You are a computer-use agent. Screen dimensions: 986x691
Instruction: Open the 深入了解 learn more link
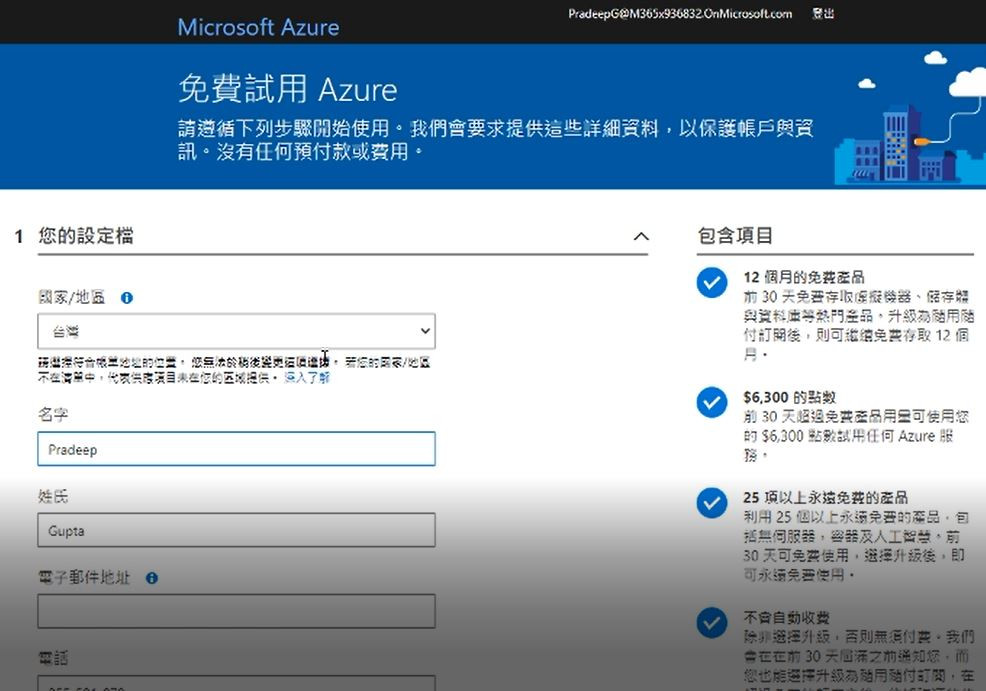307,377
